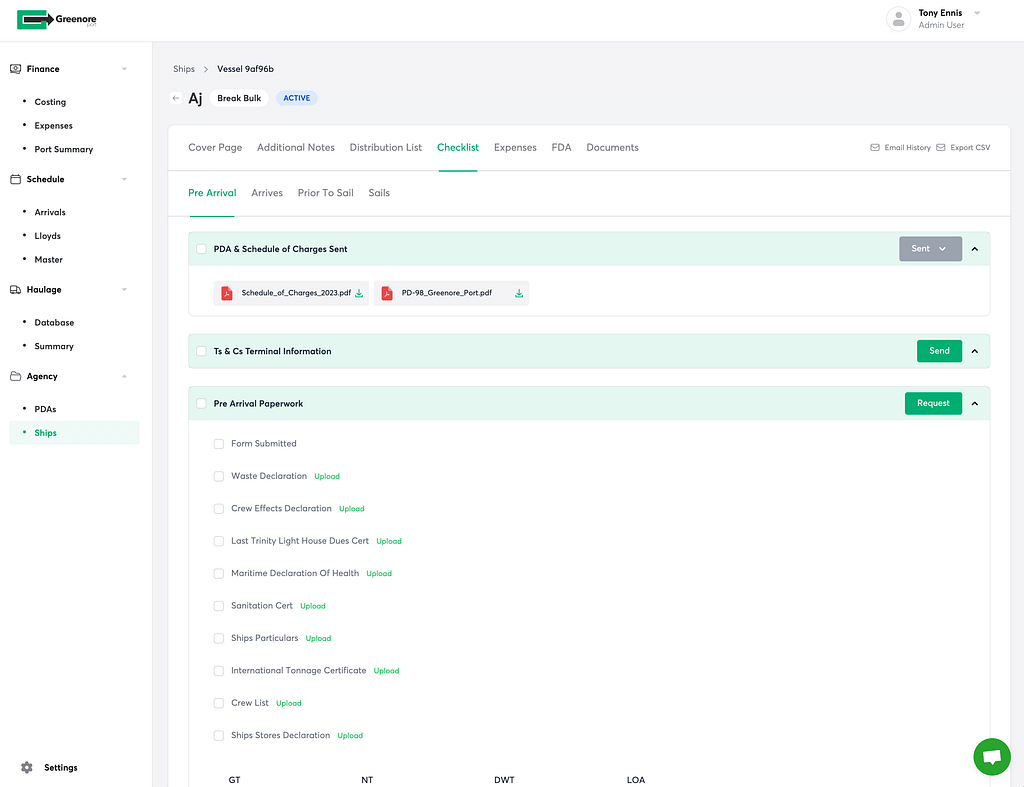Collapse the Finance sidebar group

pos(124,69)
